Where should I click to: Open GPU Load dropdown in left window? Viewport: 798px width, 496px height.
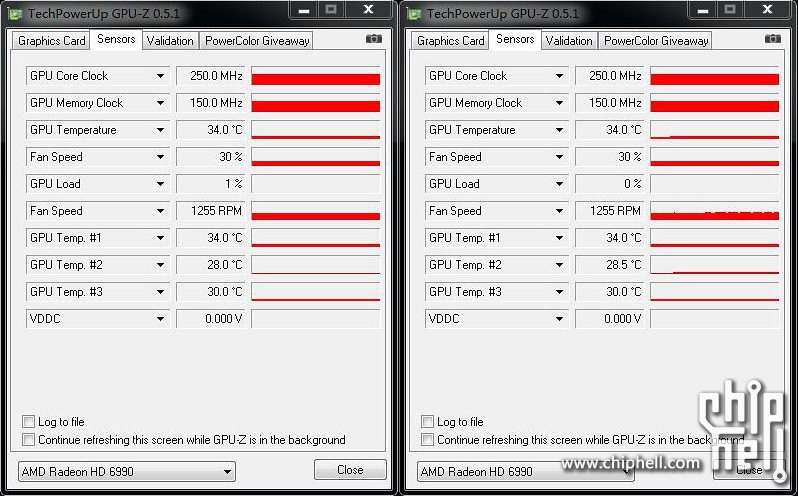[98, 184]
